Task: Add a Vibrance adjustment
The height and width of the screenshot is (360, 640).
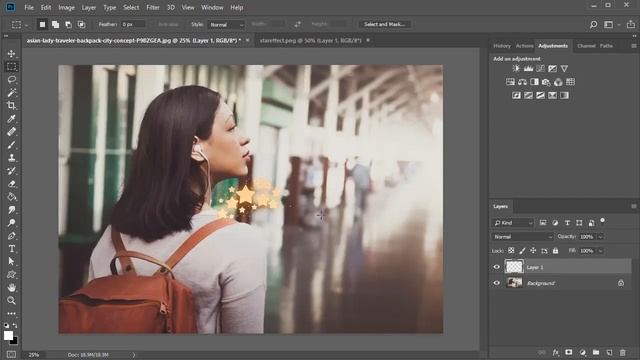Action: tap(564, 69)
